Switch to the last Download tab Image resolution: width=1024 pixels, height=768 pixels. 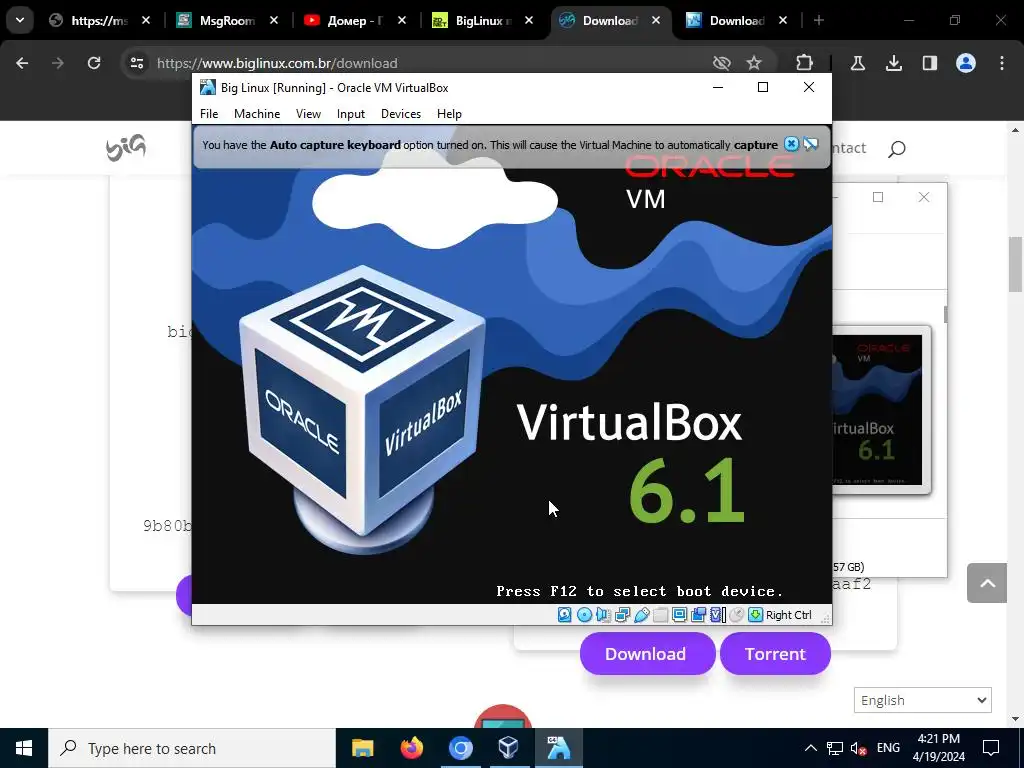coord(737,21)
